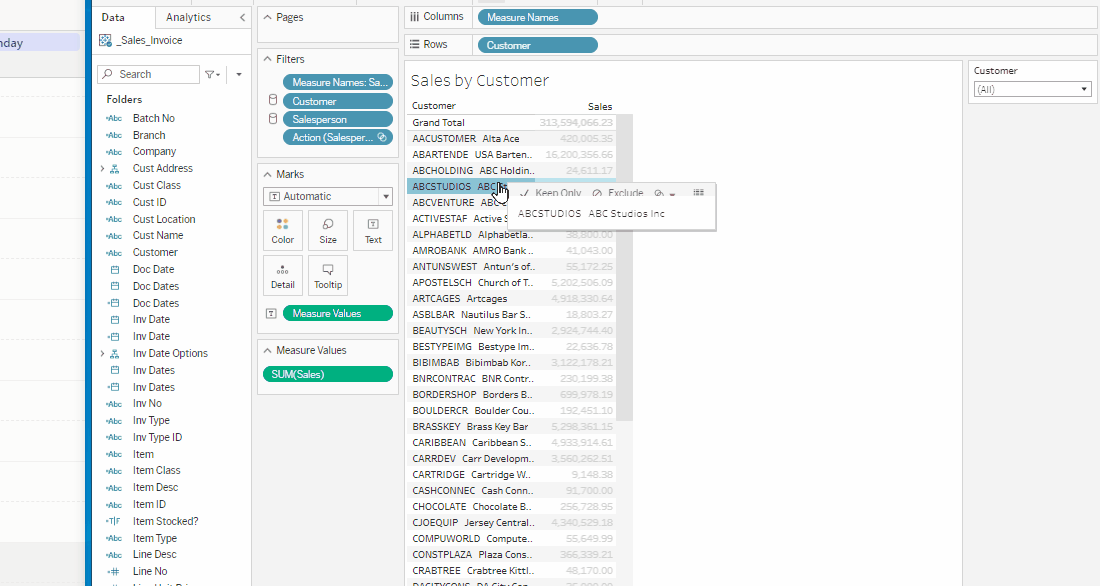
Task: Click Exclude in the tooltip
Action: [x=619, y=193]
